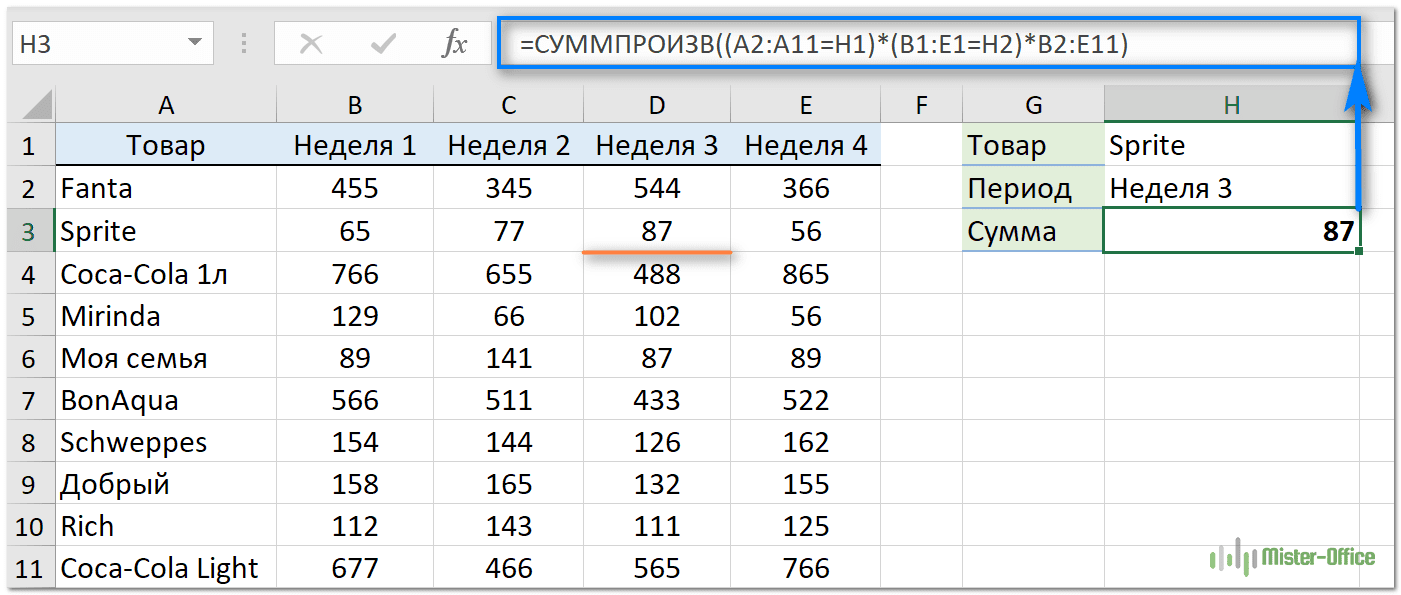Select the 'Mirinda' cell

point(166,316)
